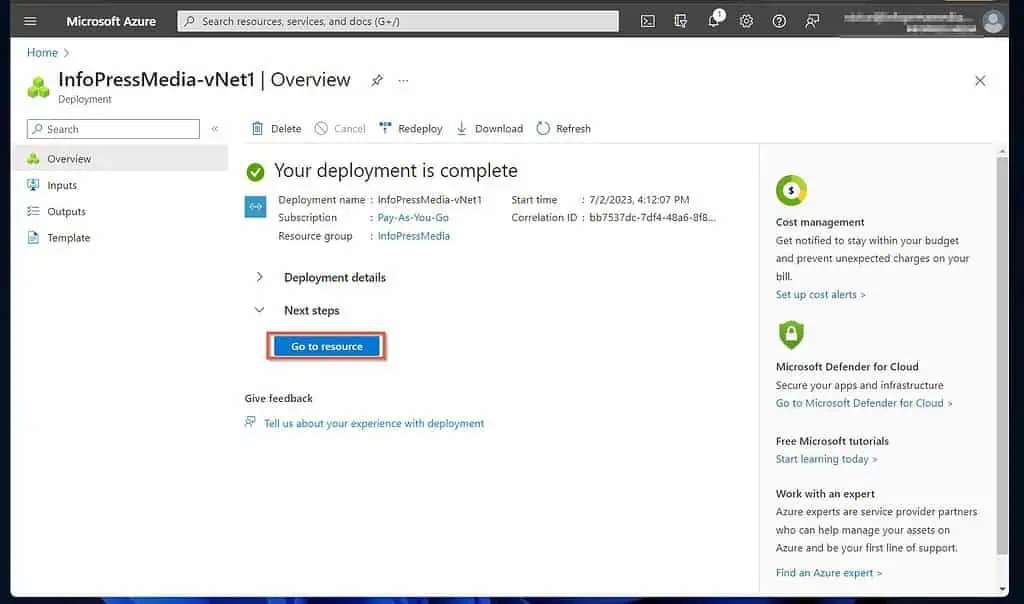Screen dimensions: 1024x604
Task: Click the global search resources field
Action: (398, 21)
